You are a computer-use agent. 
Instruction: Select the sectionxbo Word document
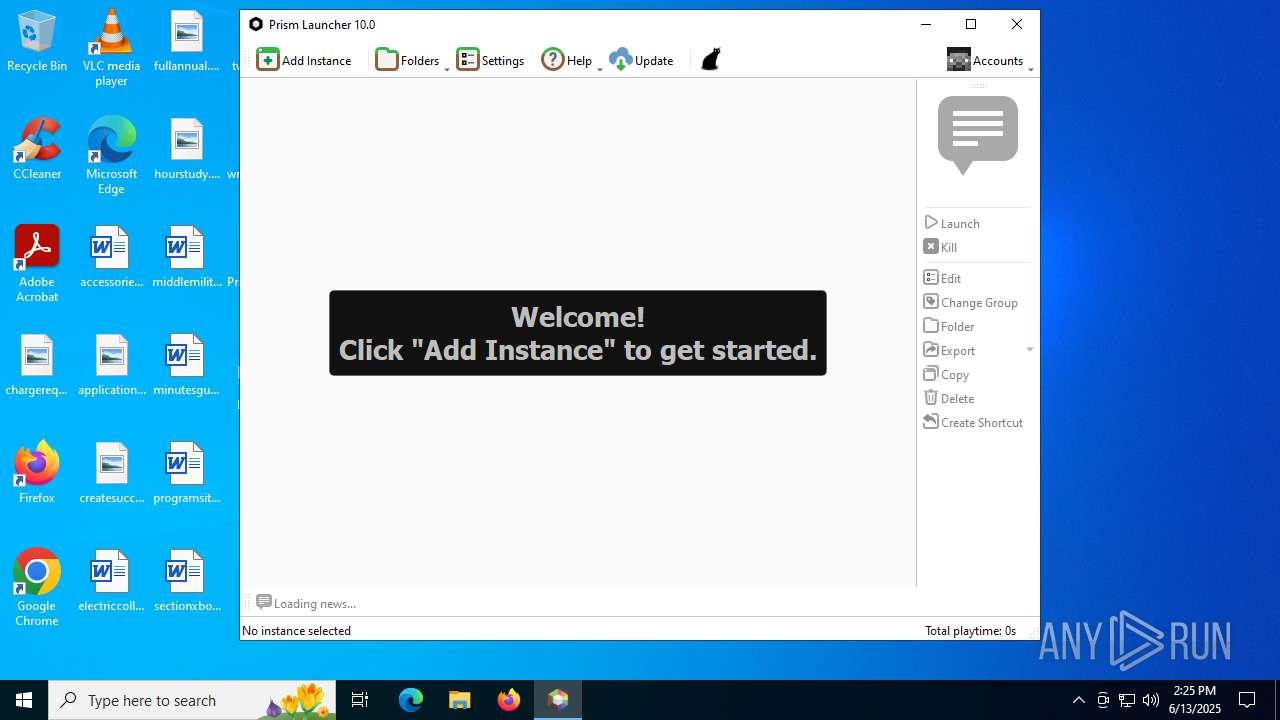186,581
